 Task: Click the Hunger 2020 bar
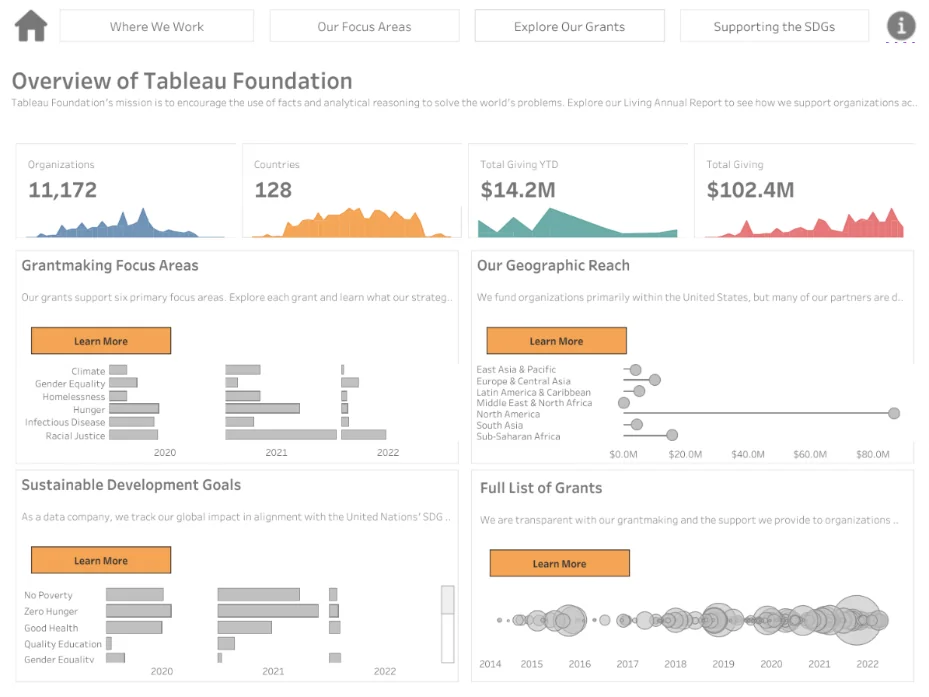click(x=134, y=408)
